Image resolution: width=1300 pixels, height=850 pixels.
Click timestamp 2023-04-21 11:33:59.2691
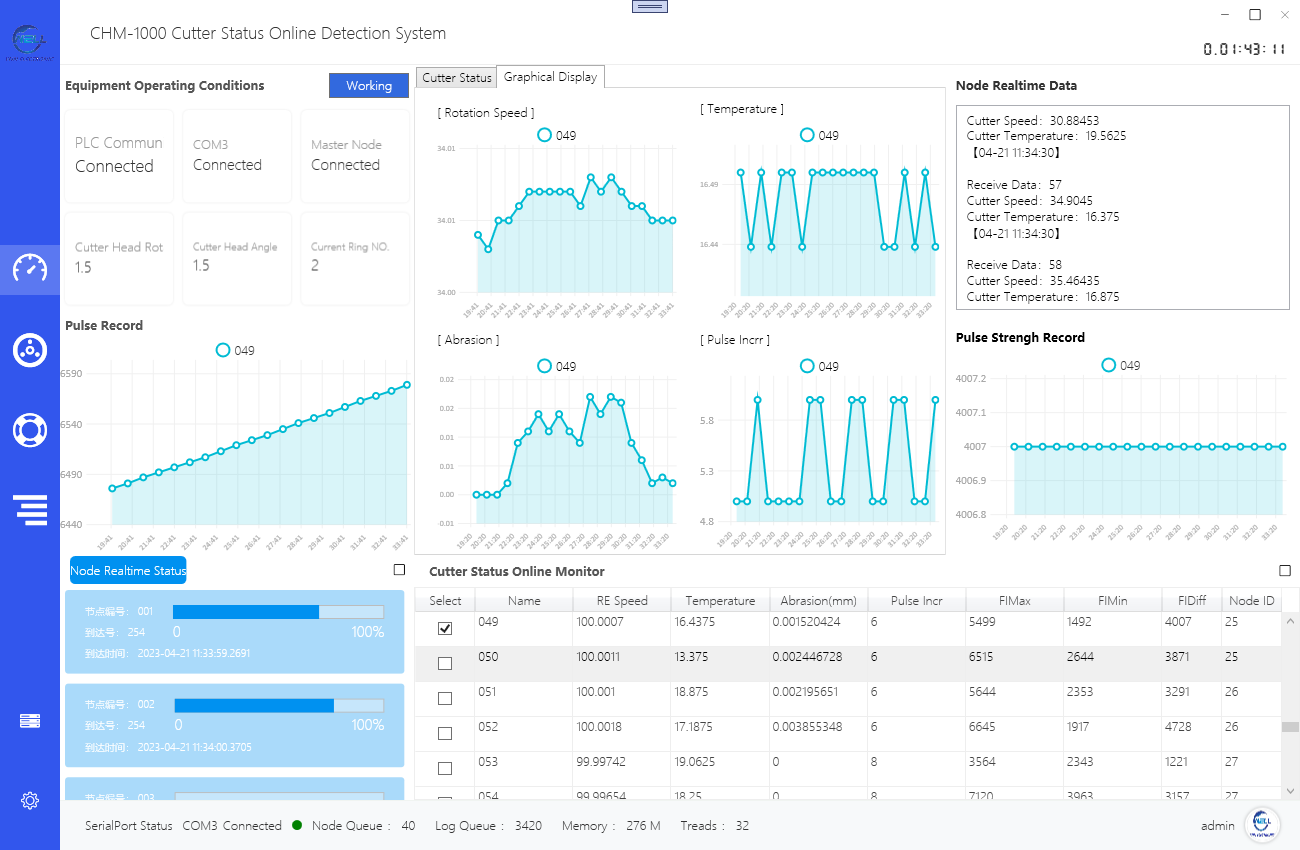pos(195,653)
